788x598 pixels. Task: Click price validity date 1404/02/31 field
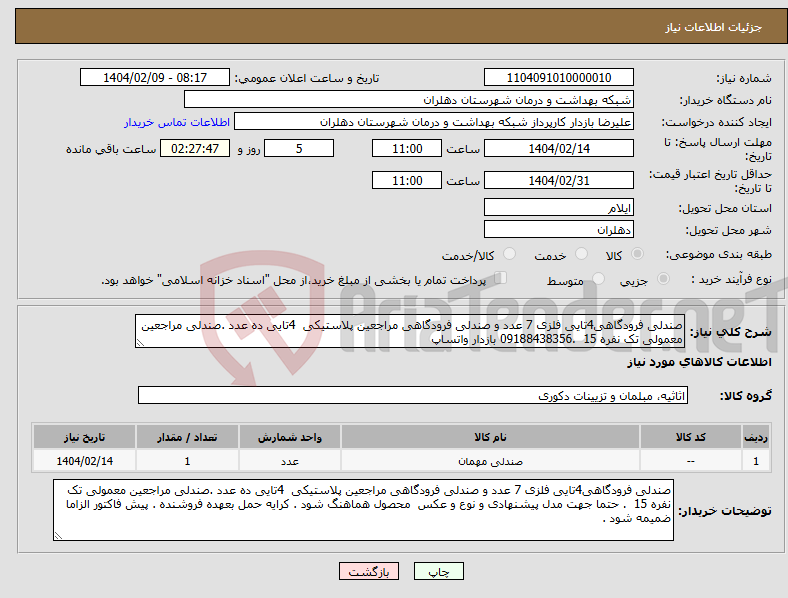(x=559, y=180)
